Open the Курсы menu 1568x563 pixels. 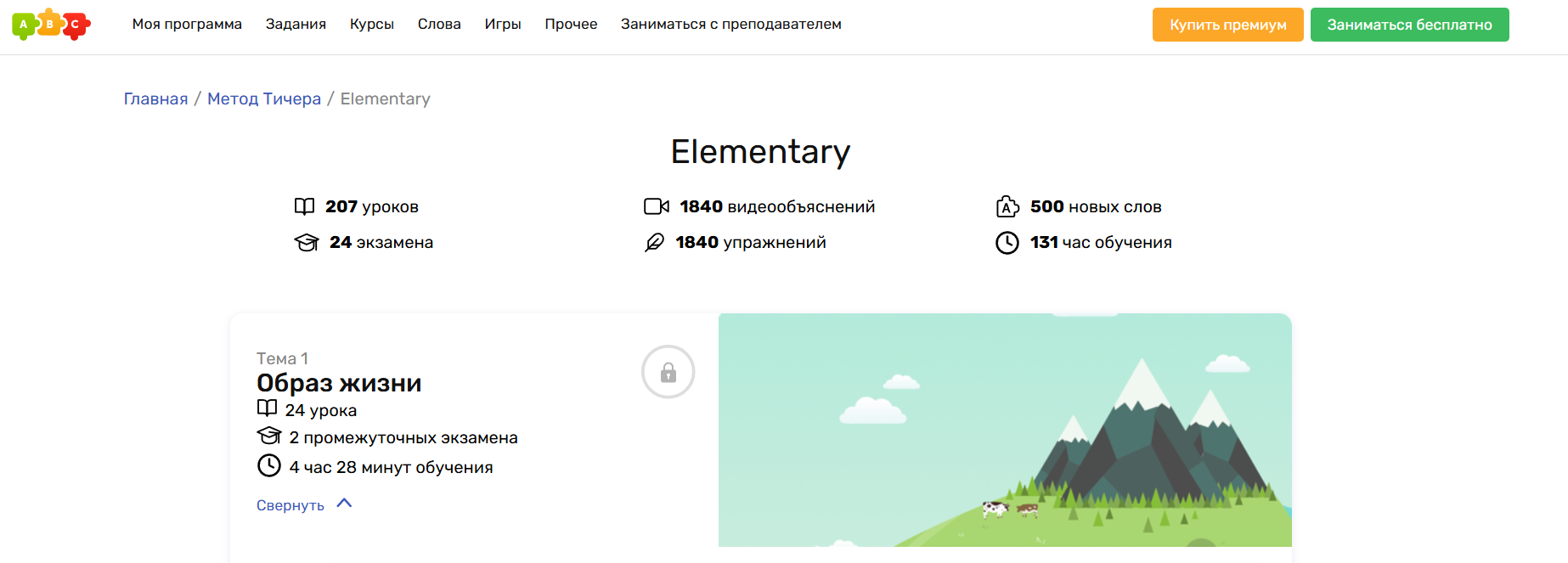coord(371,25)
